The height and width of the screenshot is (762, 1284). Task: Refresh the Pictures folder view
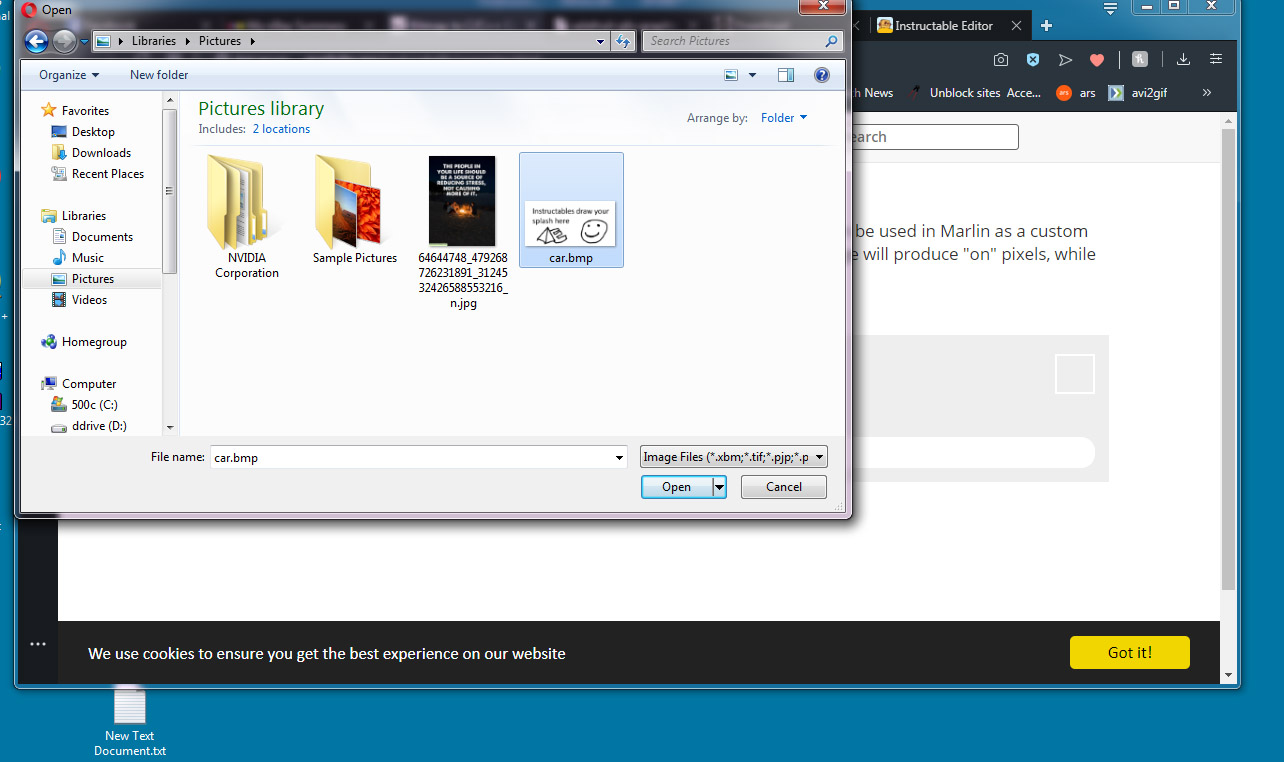point(624,41)
